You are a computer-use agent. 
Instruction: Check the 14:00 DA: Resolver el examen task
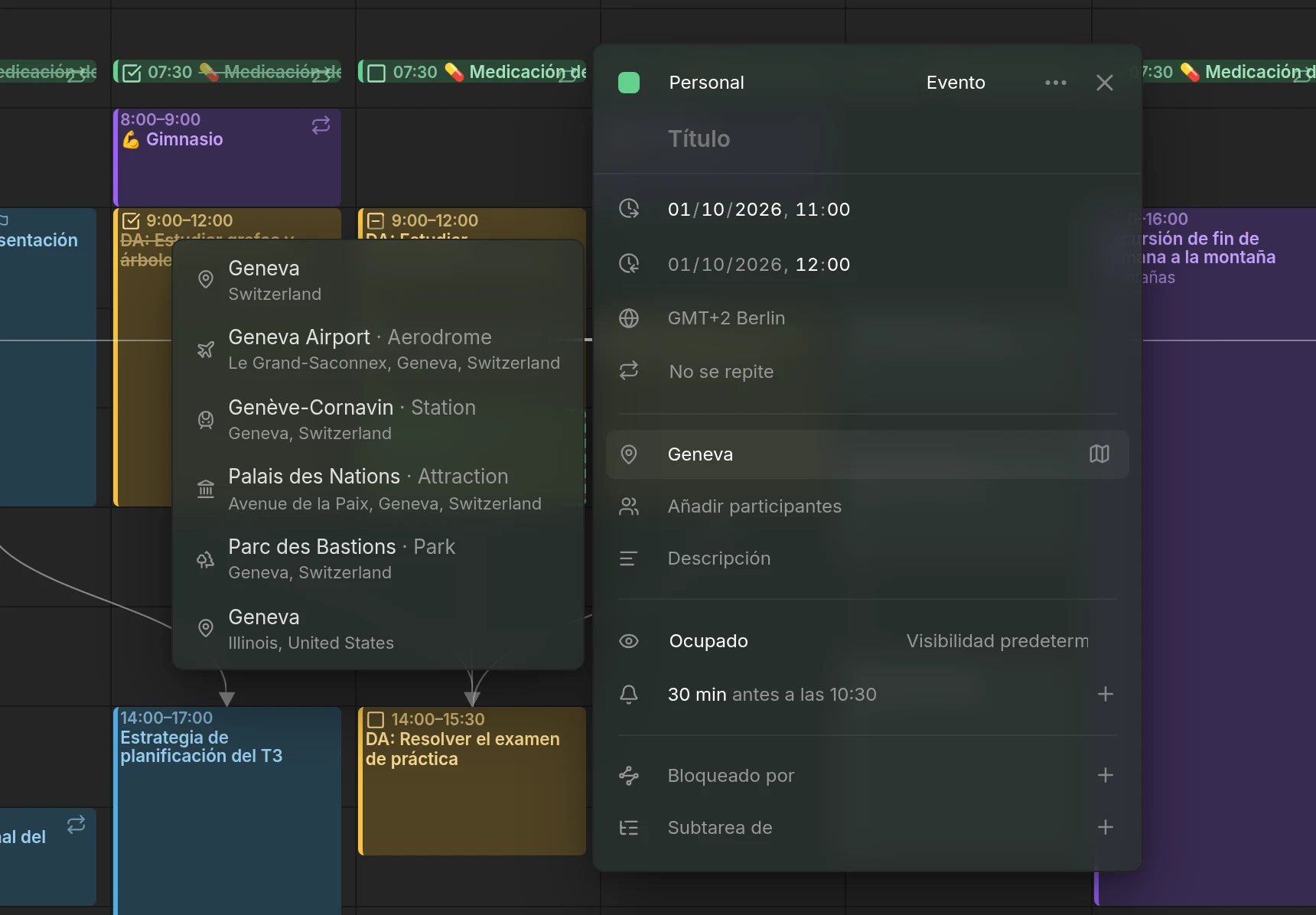[x=376, y=720]
